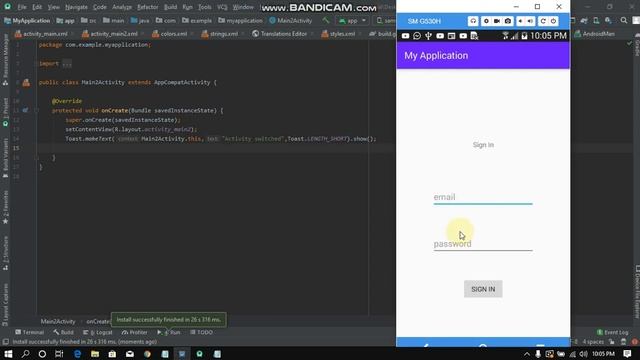Click the Make Project hammer icon
640x360 pixels.
325,20
